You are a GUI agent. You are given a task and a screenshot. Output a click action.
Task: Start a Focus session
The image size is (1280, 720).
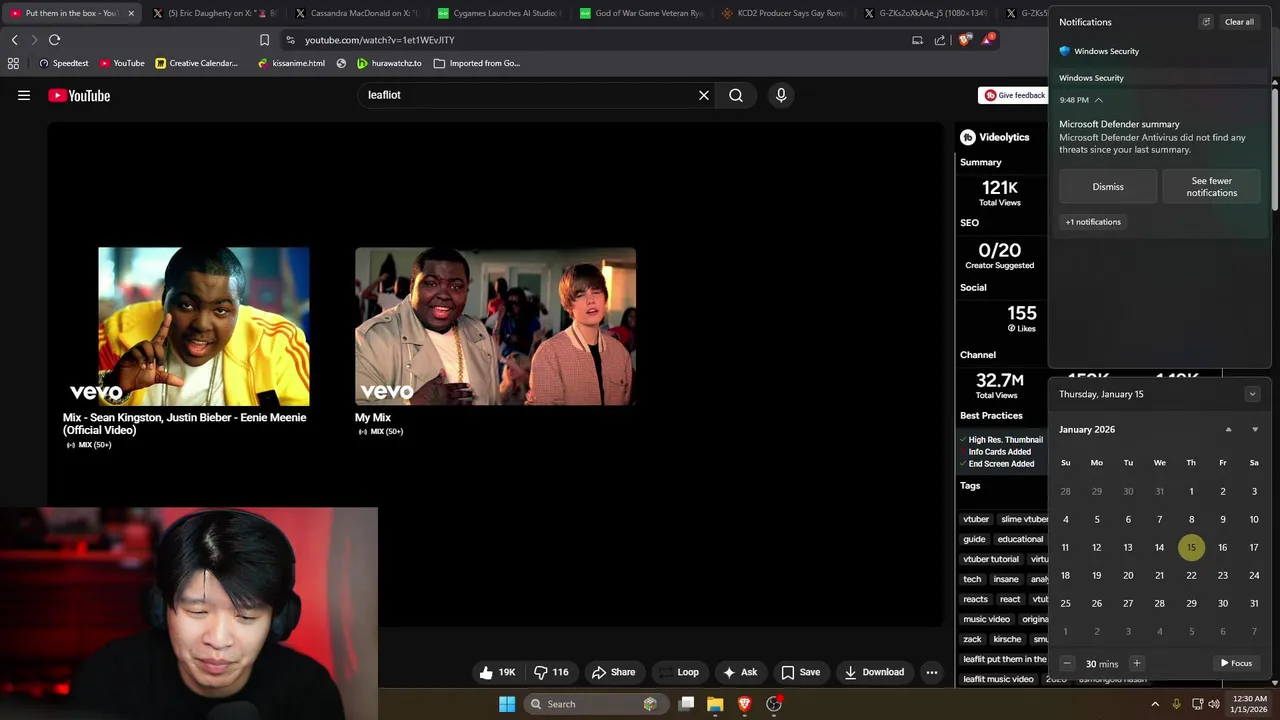click(x=1236, y=663)
